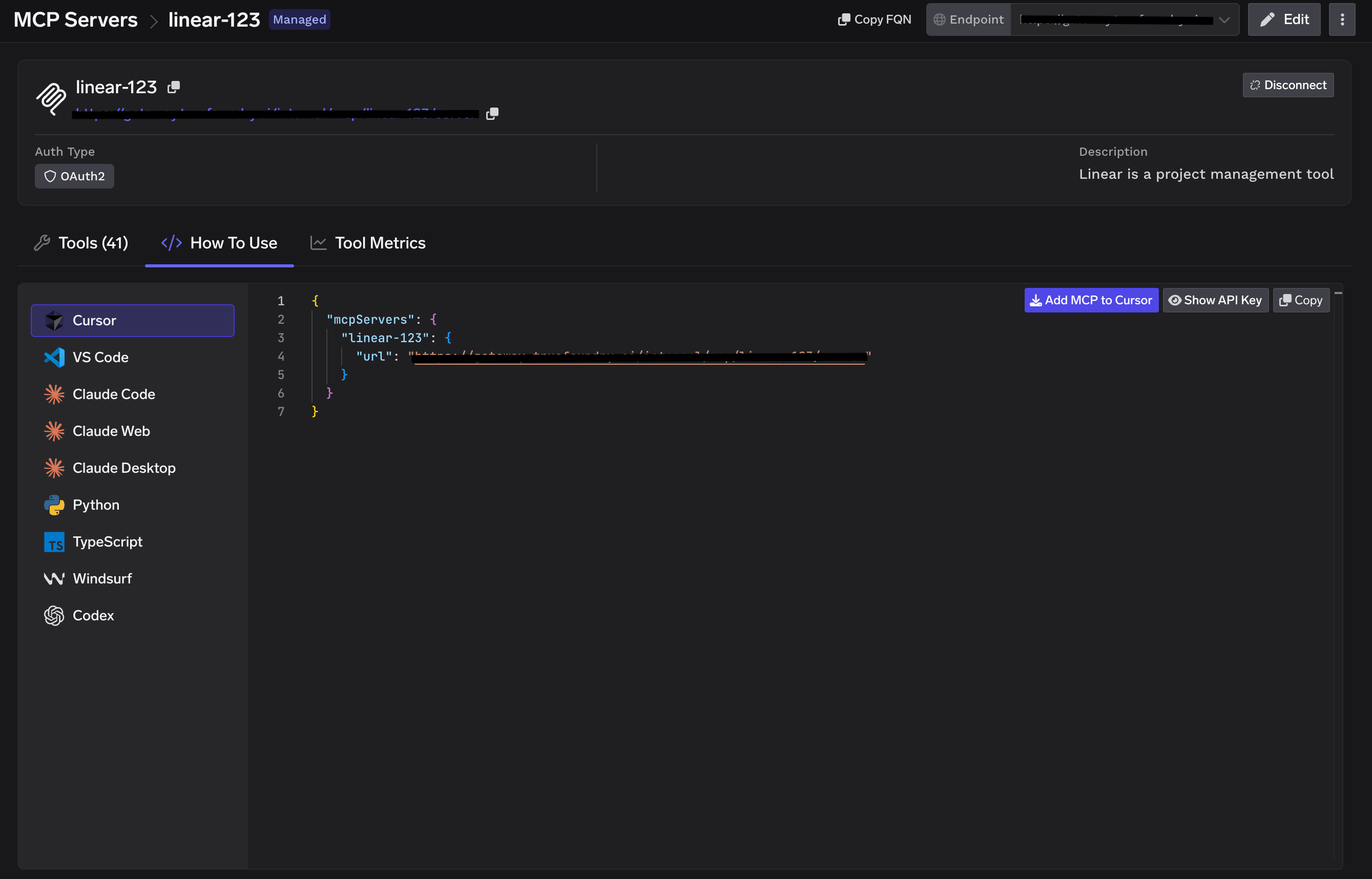Click the Python logo icon
Screen dimensions: 1372x879
click(x=54, y=505)
